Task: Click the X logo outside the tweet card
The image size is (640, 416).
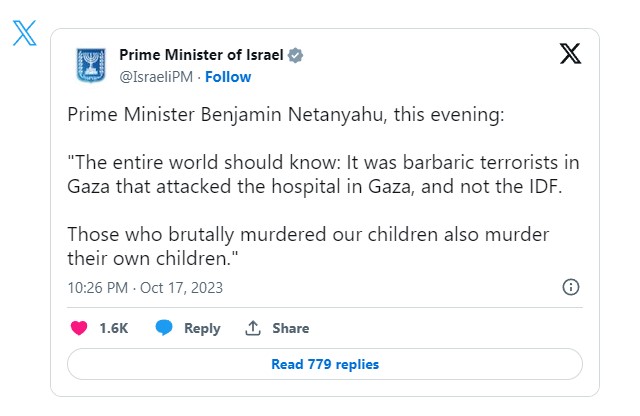Action: click(24, 33)
